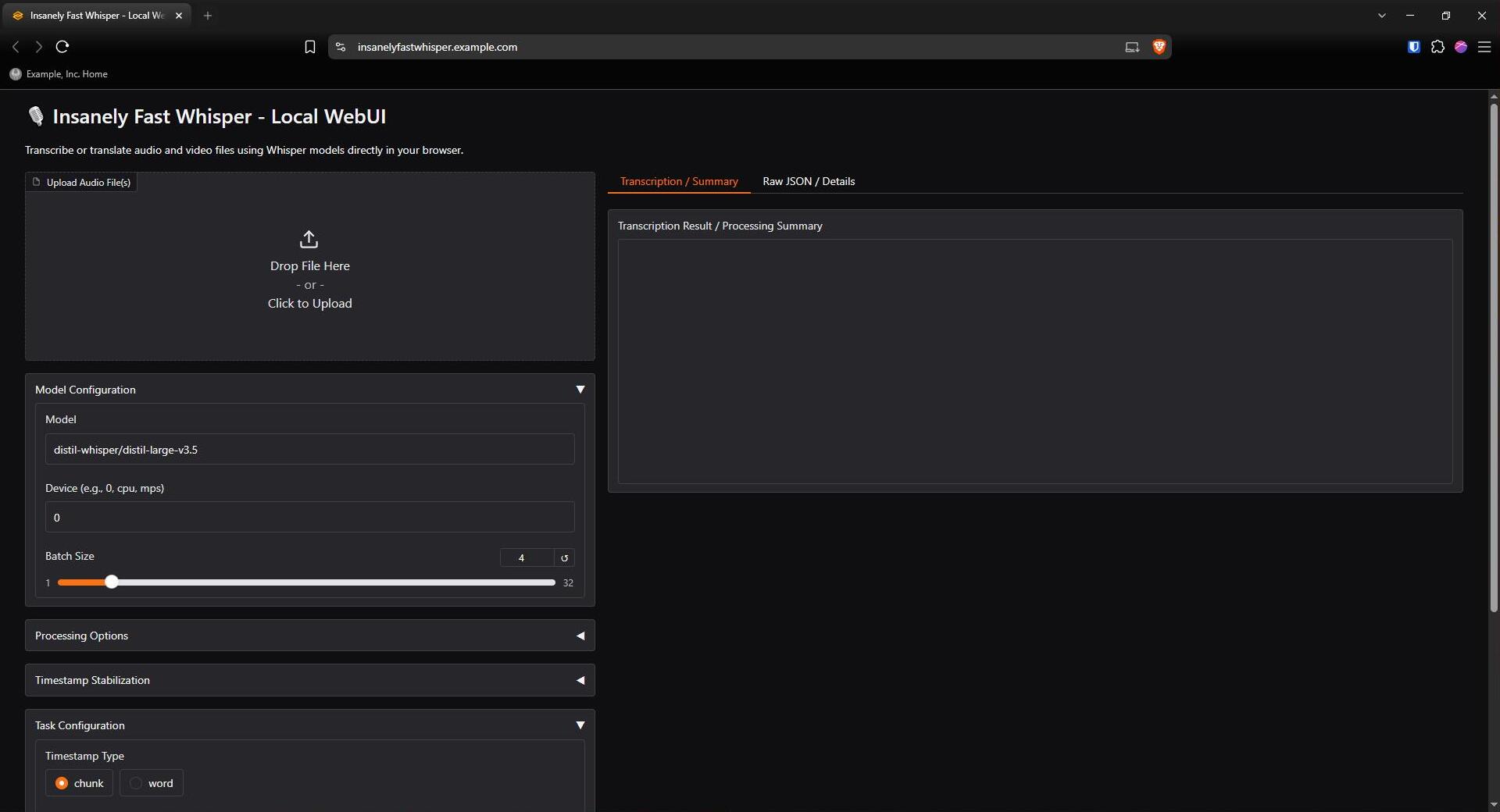Open the browser hamburger main menu

1484,47
